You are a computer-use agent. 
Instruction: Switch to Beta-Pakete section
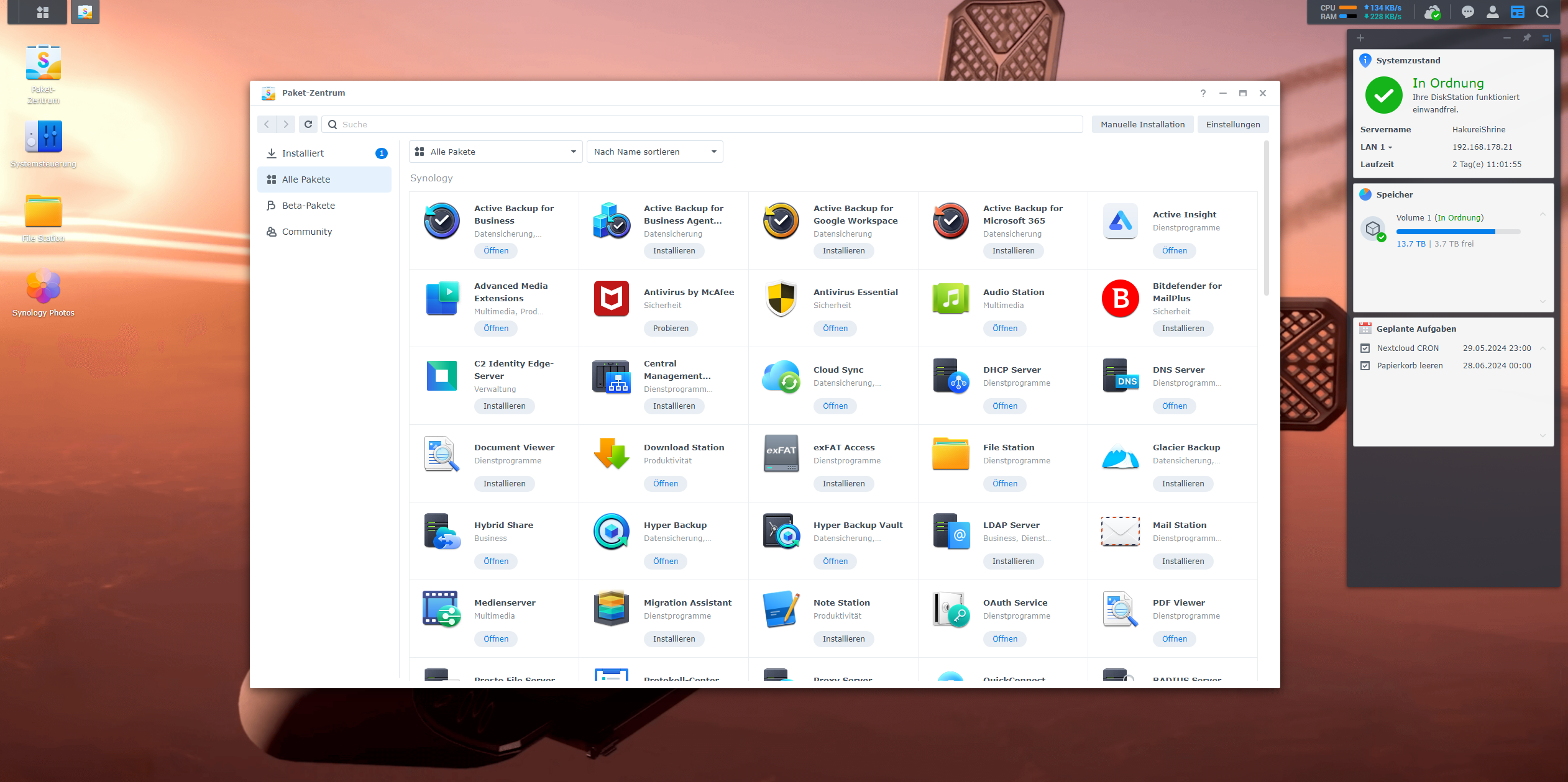coord(308,206)
